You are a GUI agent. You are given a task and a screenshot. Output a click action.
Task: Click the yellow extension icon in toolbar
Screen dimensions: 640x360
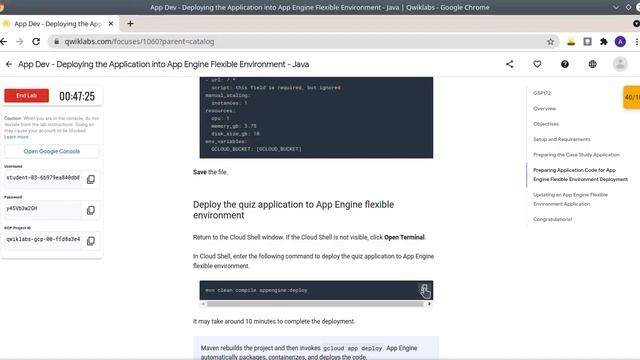pos(571,42)
